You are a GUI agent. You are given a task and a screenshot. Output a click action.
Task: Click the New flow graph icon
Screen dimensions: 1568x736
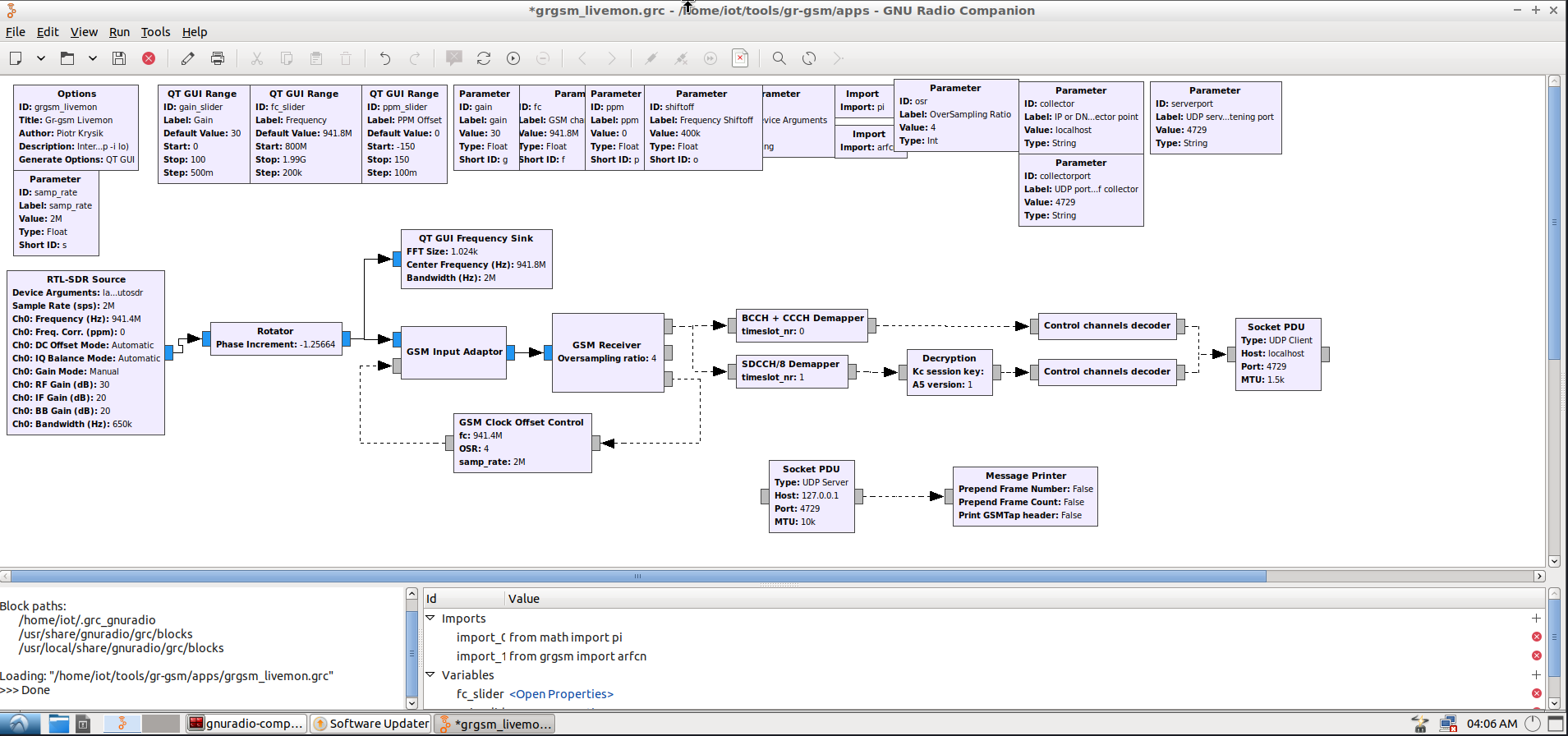click(x=16, y=58)
